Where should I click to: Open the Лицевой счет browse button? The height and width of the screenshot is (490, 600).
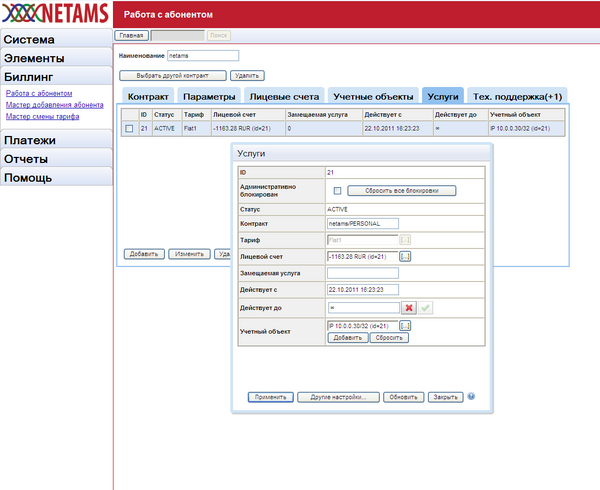point(405,257)
